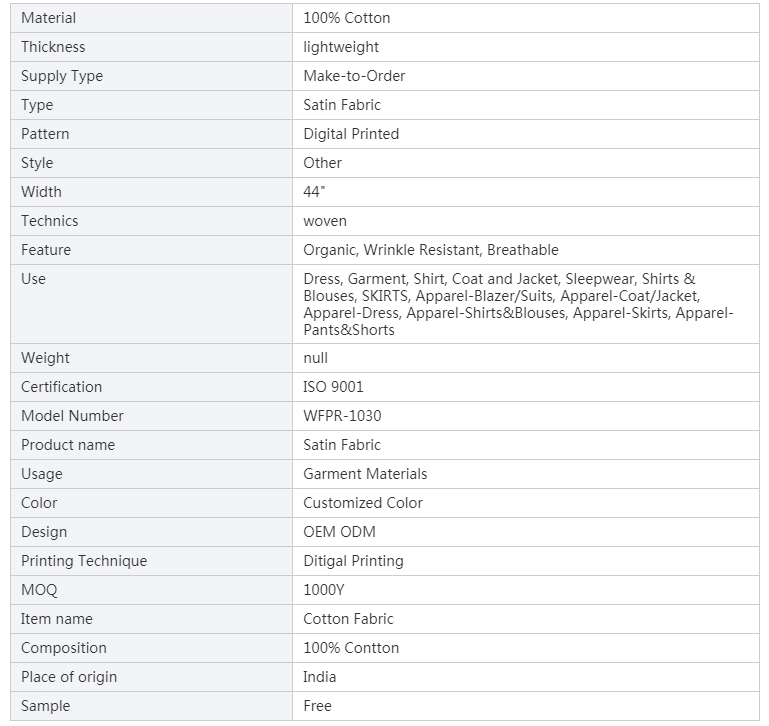Image resolution: width=769 pixels, height=726 pixels.
Task: Click Organic, Wrinkle Resistant, Breathable feature text
Action: click(x=431, y=250)
